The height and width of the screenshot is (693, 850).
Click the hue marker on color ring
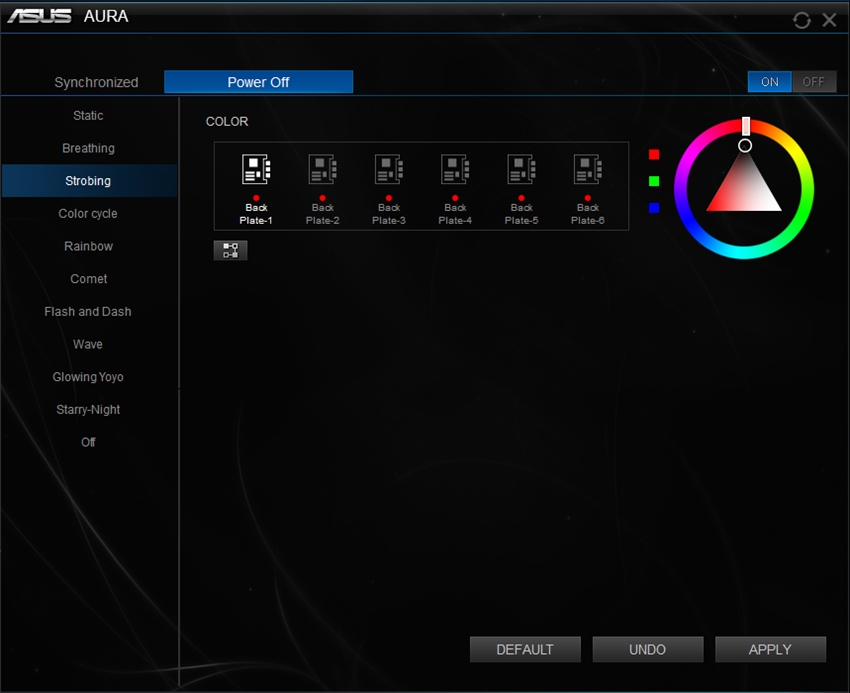pos(746,126)
